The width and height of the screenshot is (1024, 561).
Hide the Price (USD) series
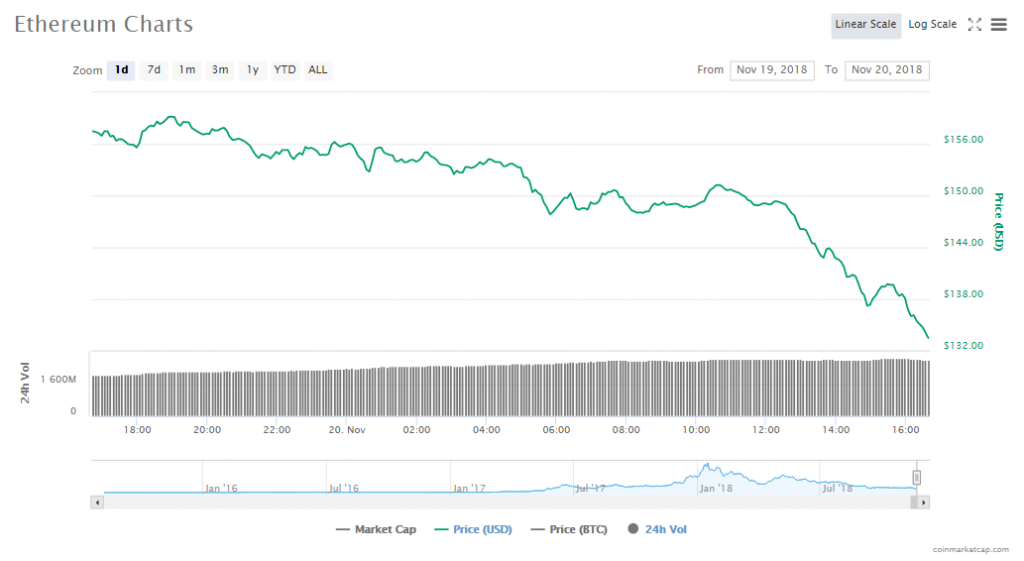(474, 529)
